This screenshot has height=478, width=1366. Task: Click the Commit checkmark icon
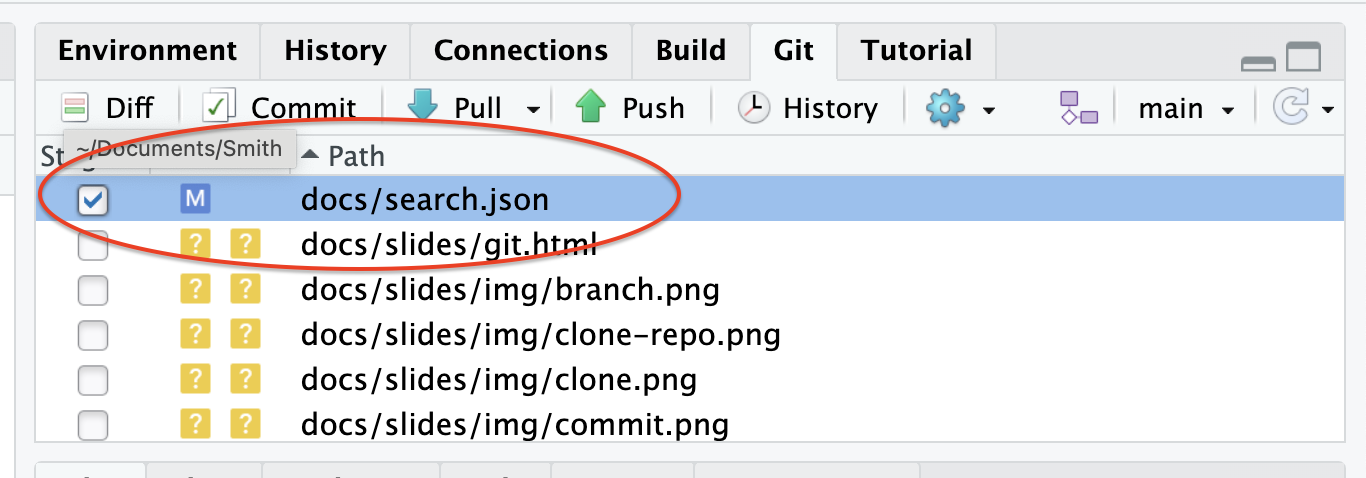(218, 108)
